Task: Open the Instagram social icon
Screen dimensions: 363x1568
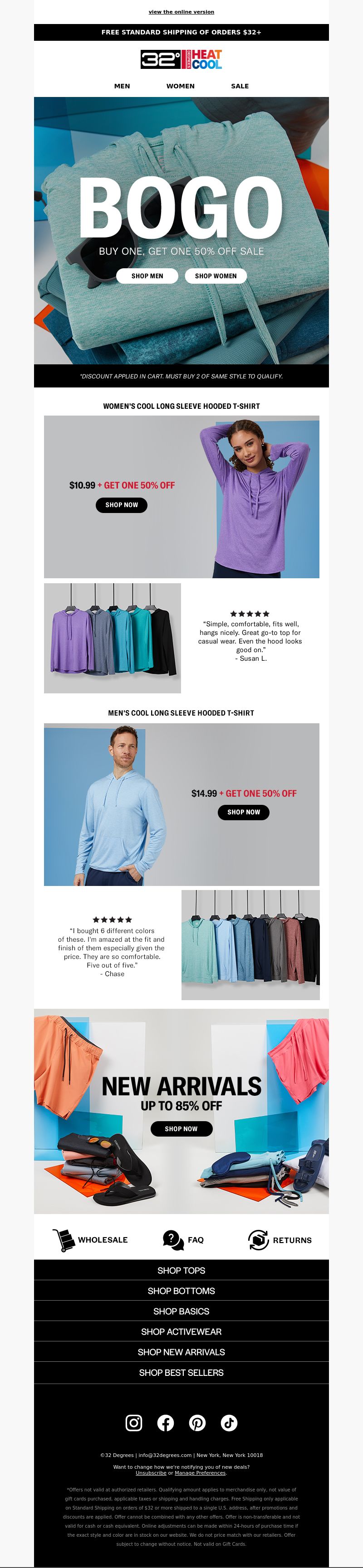Action: pyautogui.click(x=134, y=1423)
